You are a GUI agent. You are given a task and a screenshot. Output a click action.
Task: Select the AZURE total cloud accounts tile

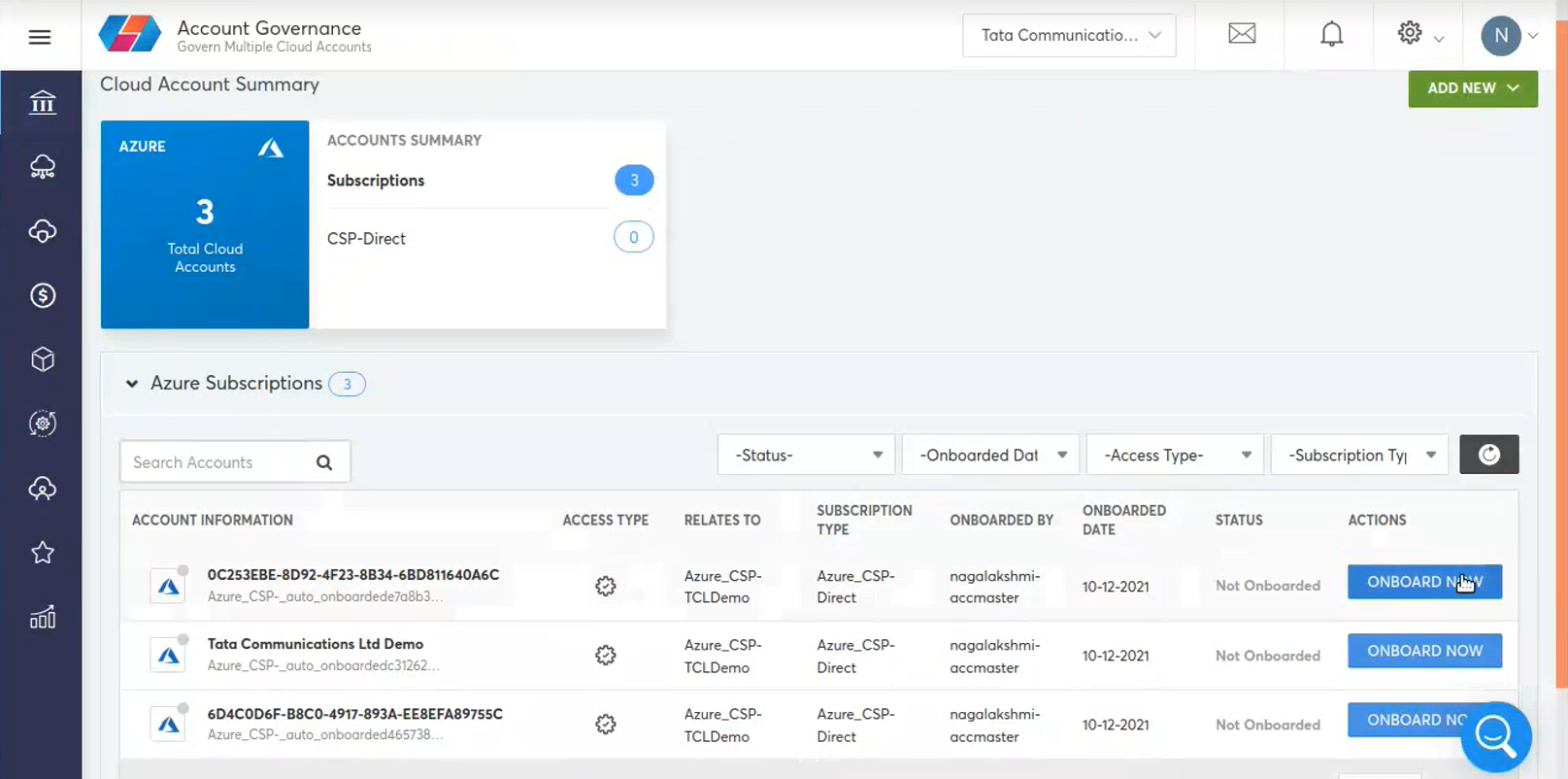point(205,224)
